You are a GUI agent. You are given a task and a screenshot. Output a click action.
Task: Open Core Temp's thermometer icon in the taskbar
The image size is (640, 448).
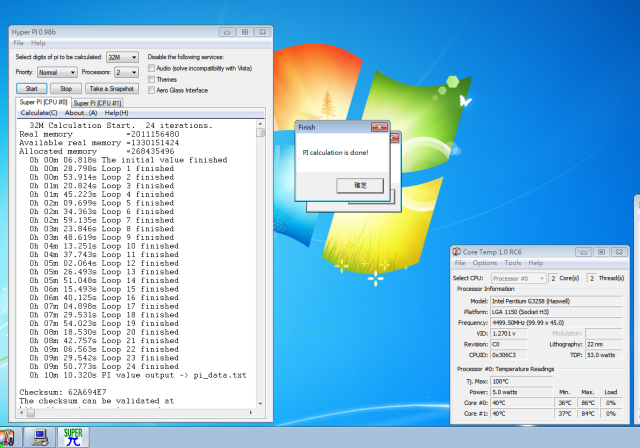7,437
